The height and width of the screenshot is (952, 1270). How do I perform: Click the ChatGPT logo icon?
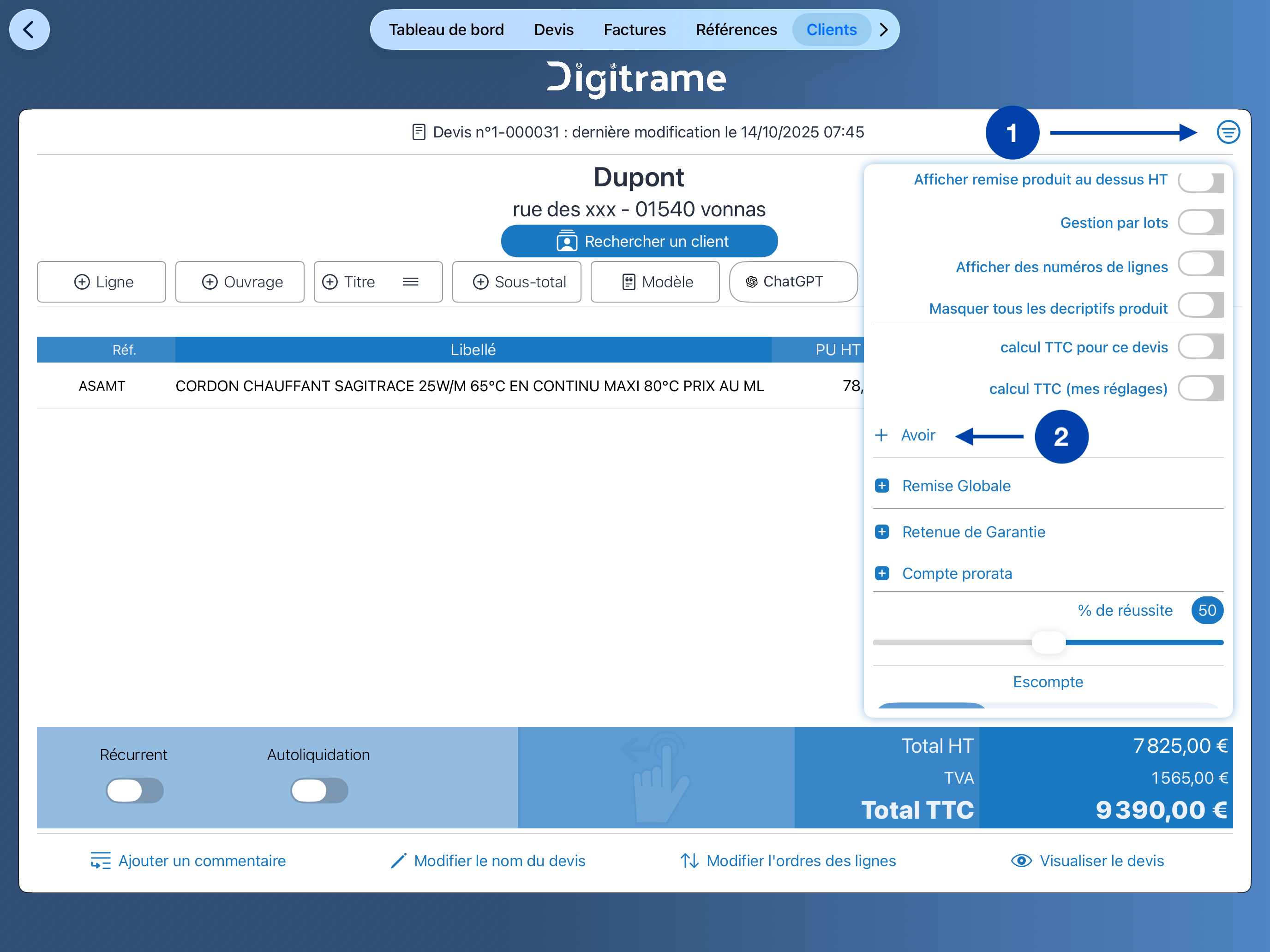751,282
